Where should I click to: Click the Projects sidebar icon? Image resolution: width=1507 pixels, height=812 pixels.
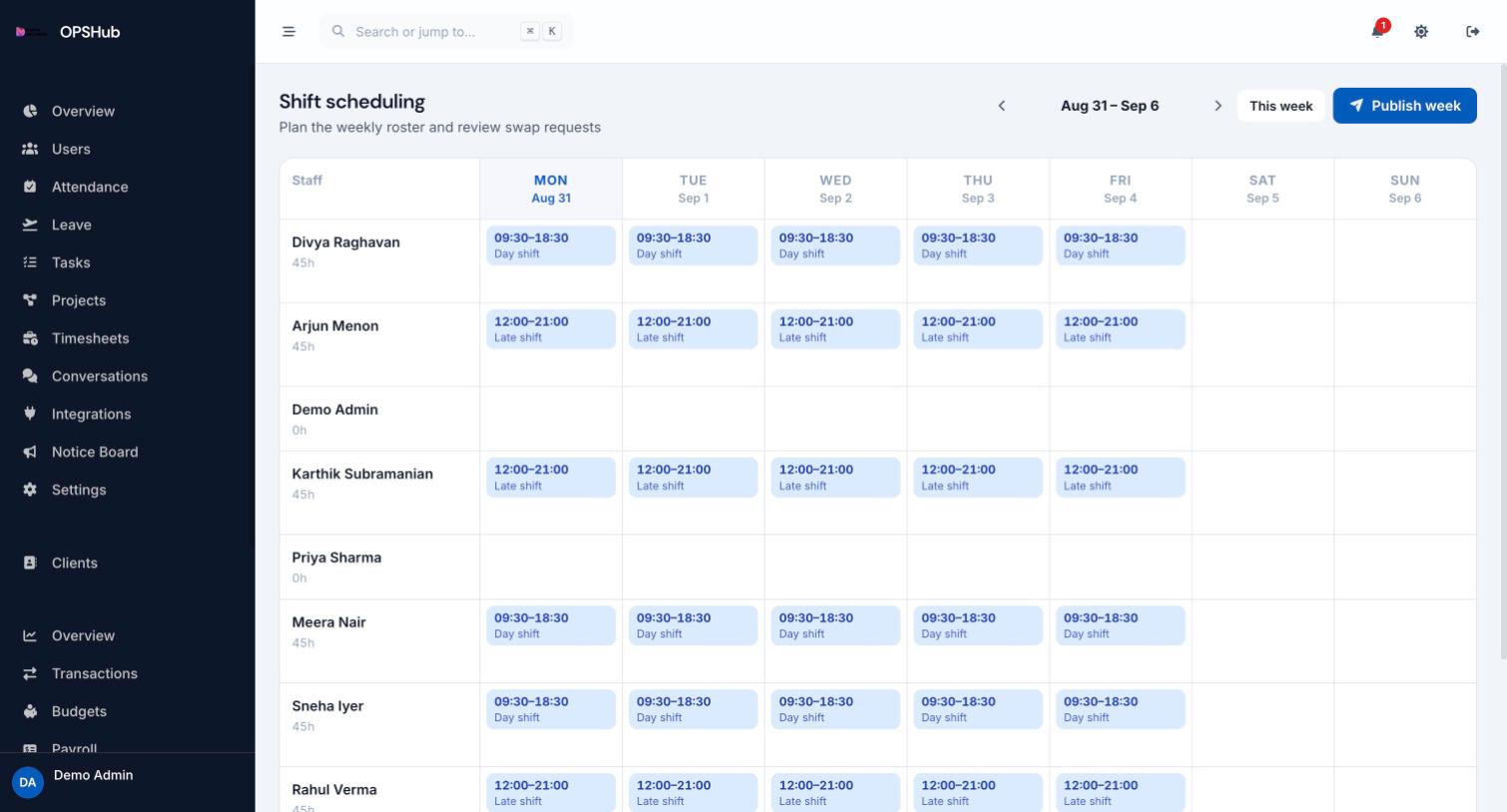coord(30,300)
